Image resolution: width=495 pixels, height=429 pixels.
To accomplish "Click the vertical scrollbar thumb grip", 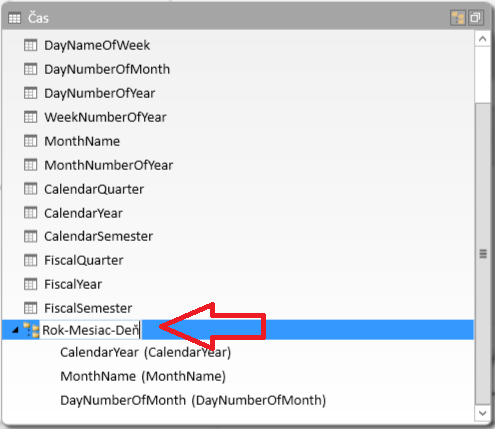I will click(x=483, y=254).
